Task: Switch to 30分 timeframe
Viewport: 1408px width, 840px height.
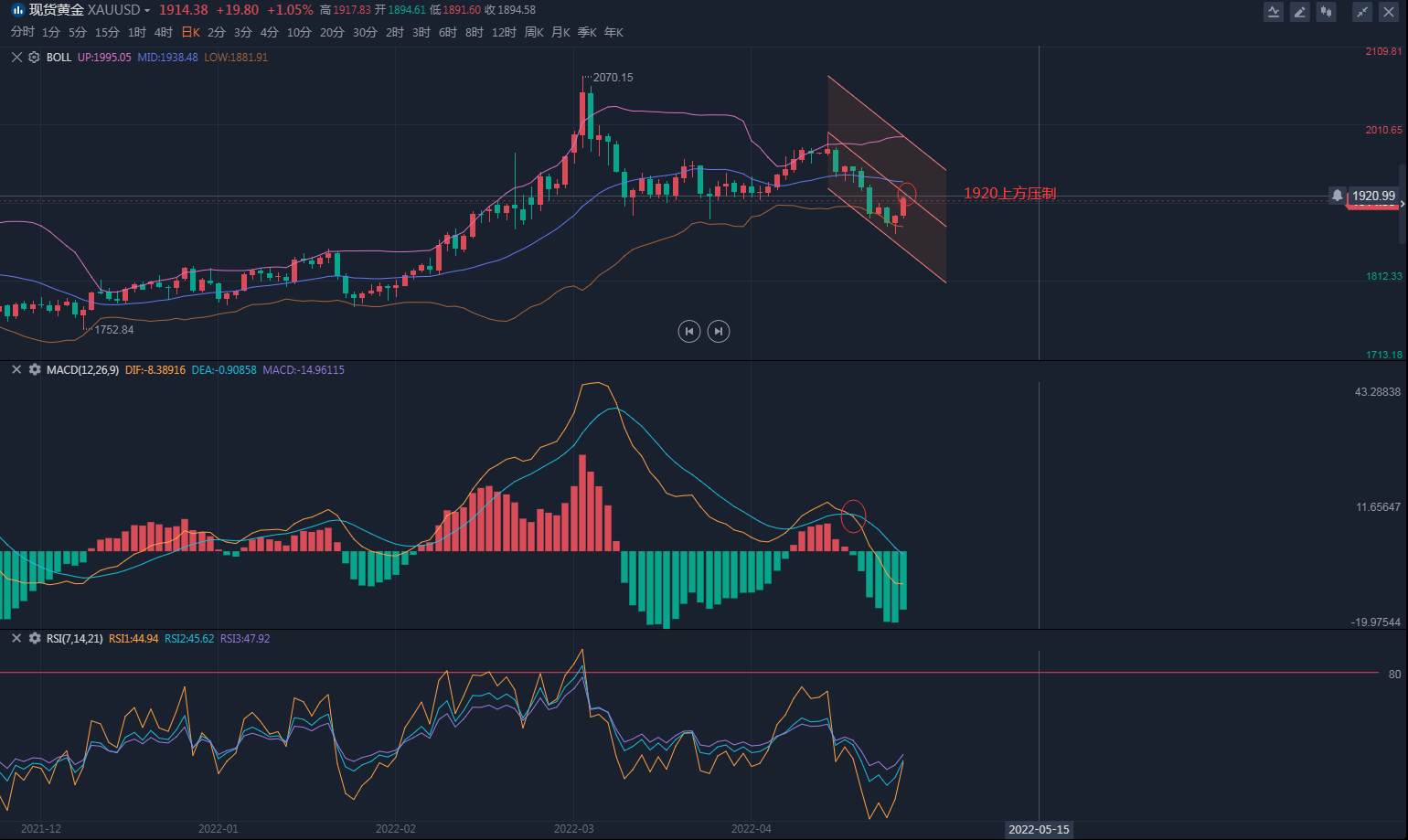Action: (x=365, y=32)
